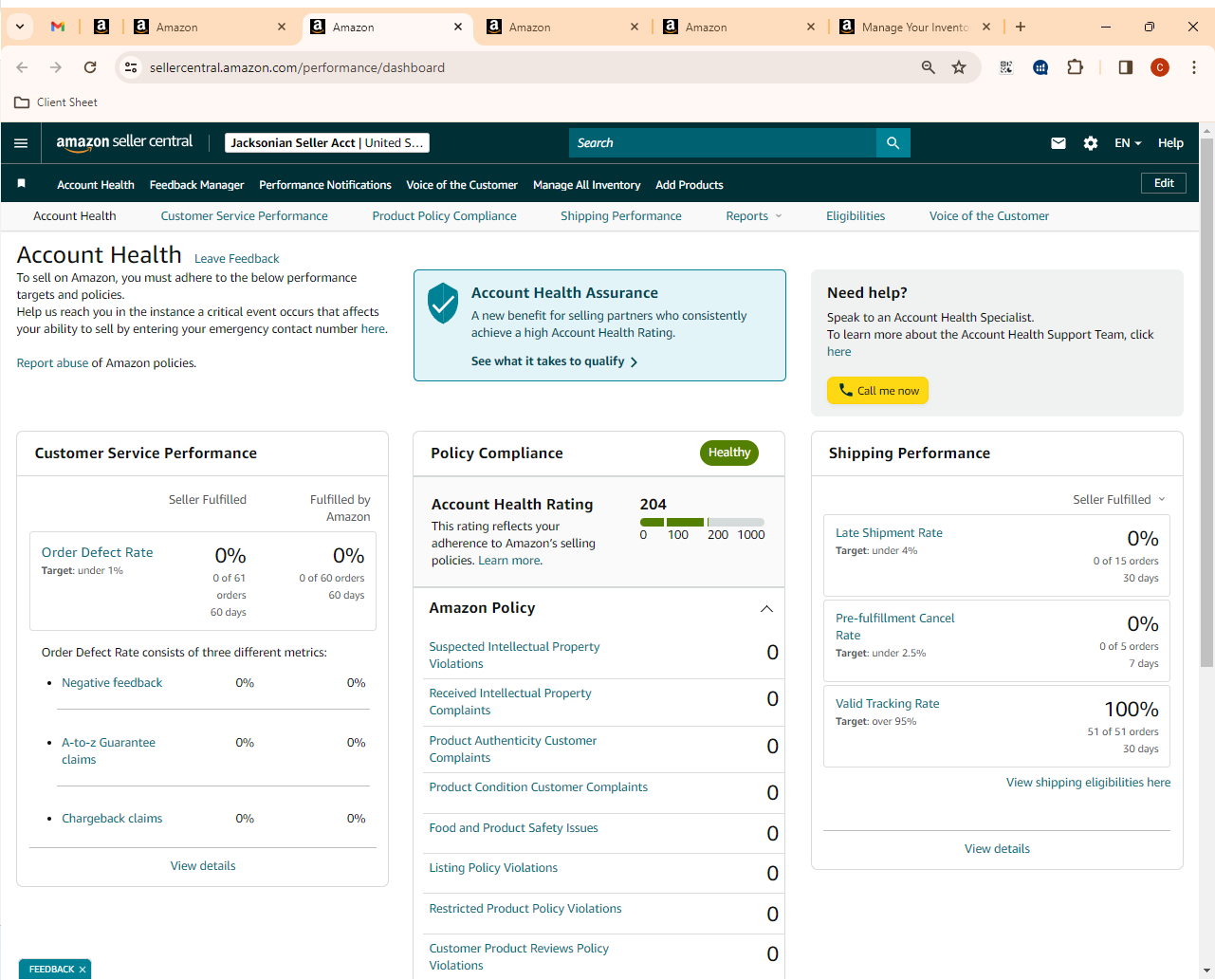The height and width of the screenshot is (980, 1215).
Task: Reload the current page
Action: coord(90,67)
